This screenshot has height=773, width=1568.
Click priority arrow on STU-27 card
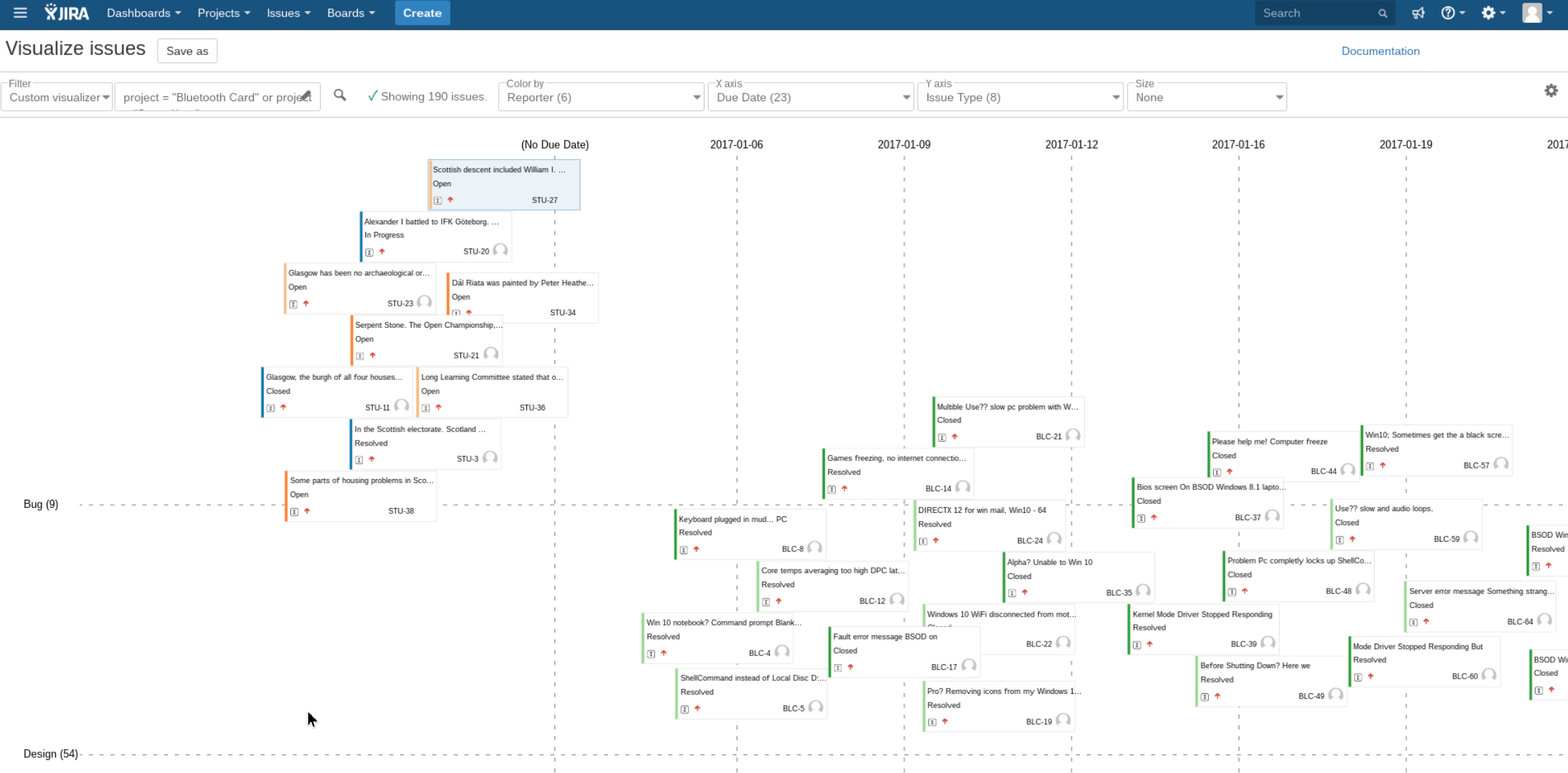(451, 200)
